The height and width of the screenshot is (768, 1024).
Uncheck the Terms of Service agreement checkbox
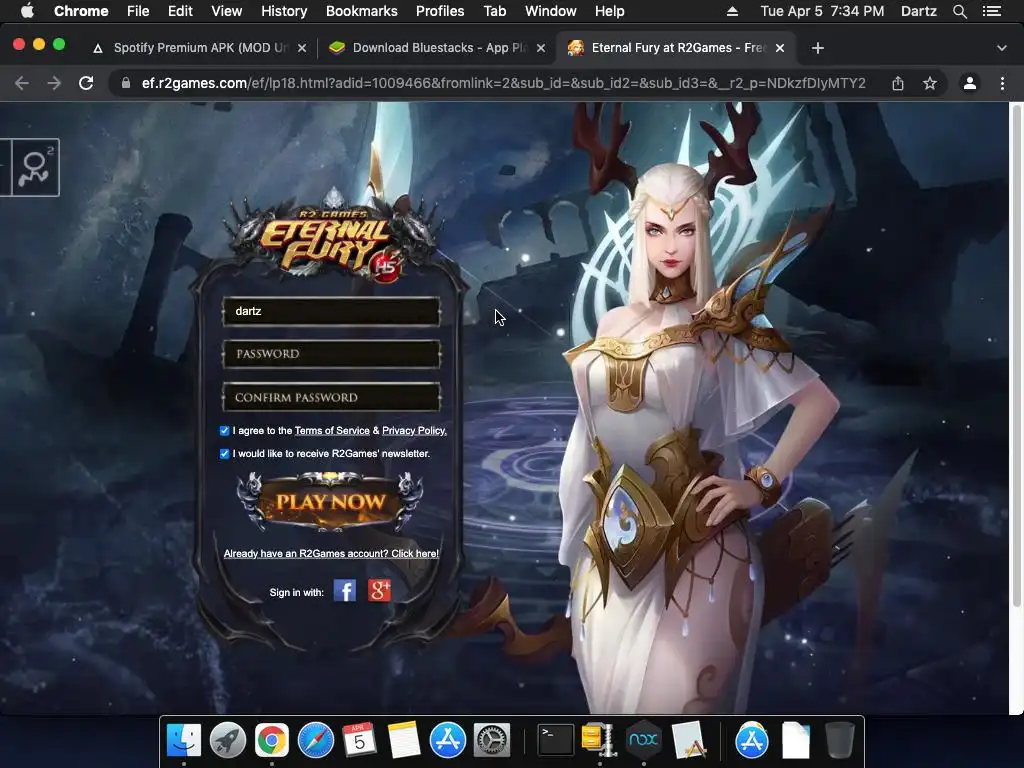point(225,430)
